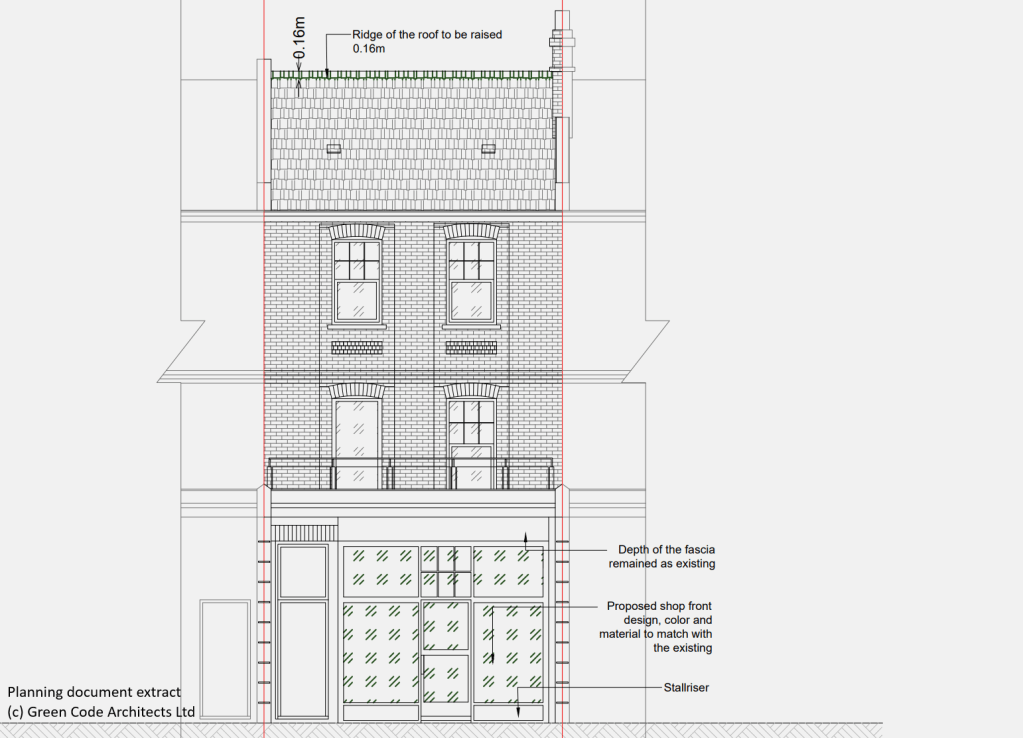Click the tall side door left of shopfront
This screenshot has width=1023, height=738.
303,630
